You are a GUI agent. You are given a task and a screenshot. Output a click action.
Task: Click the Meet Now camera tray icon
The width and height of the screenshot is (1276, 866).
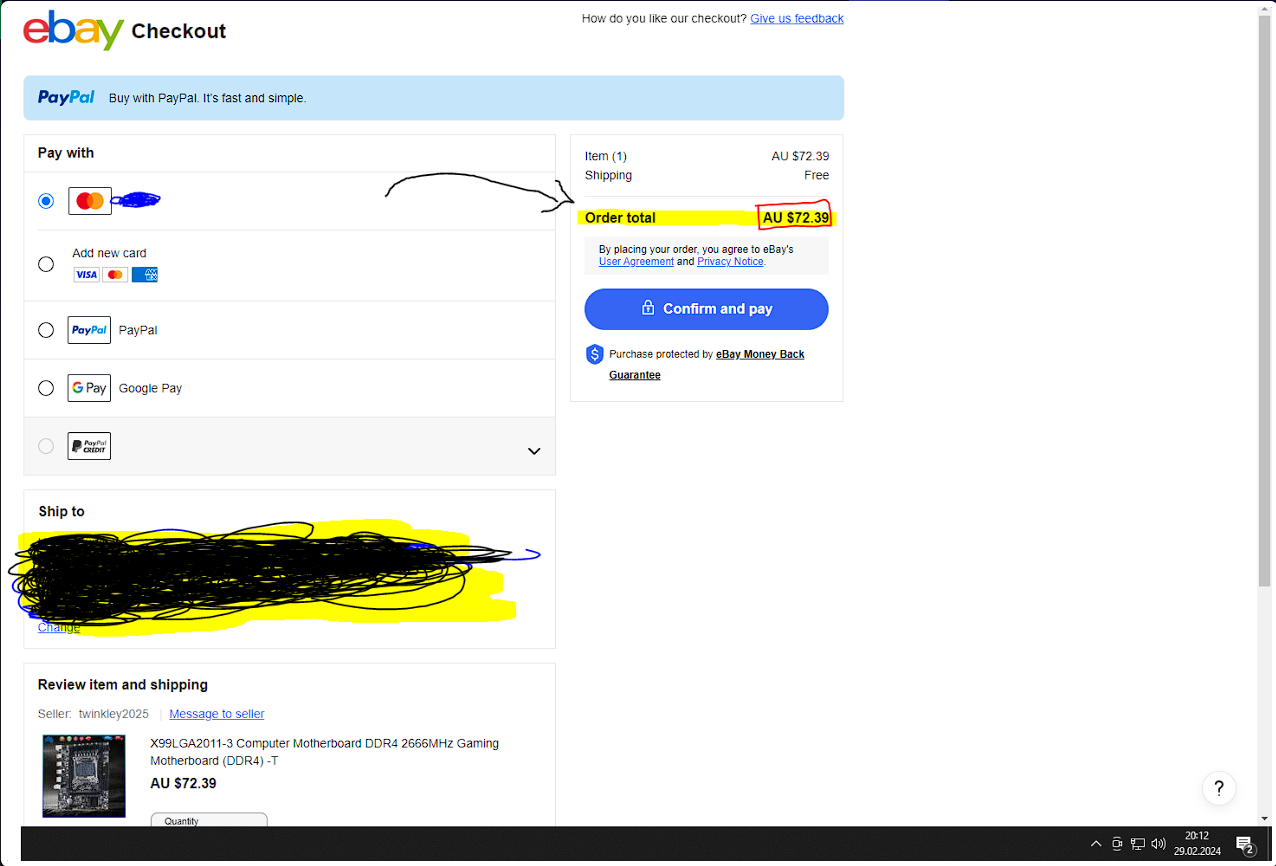pos(1117,844)
